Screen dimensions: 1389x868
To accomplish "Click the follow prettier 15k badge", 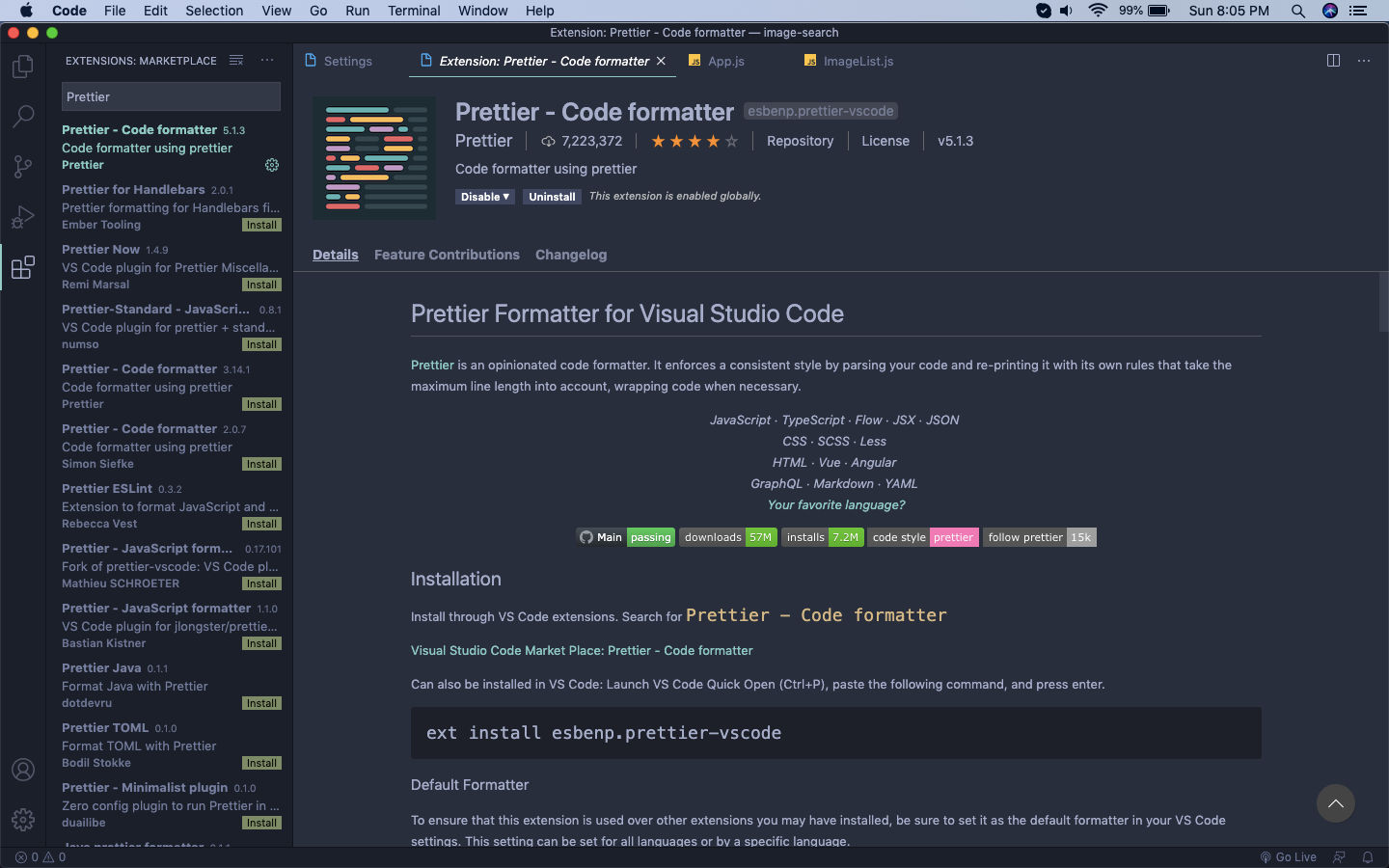I will (1040, 537).
